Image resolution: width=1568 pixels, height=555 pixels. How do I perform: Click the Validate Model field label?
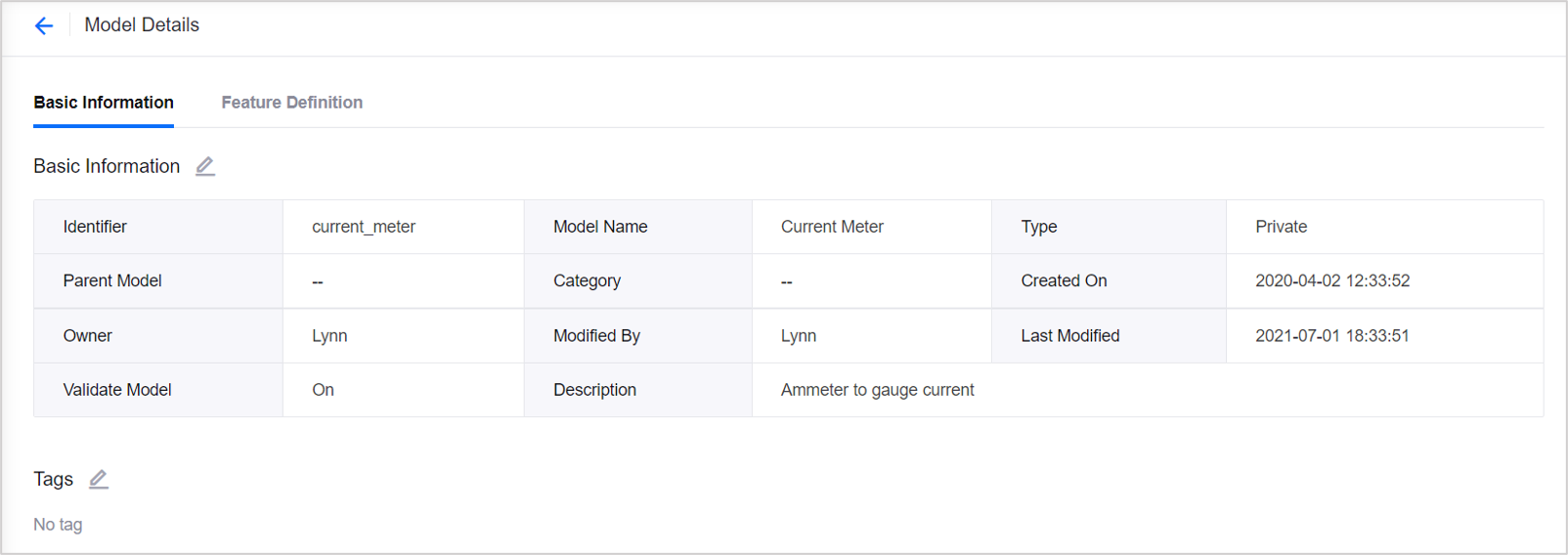coord(117,390)
